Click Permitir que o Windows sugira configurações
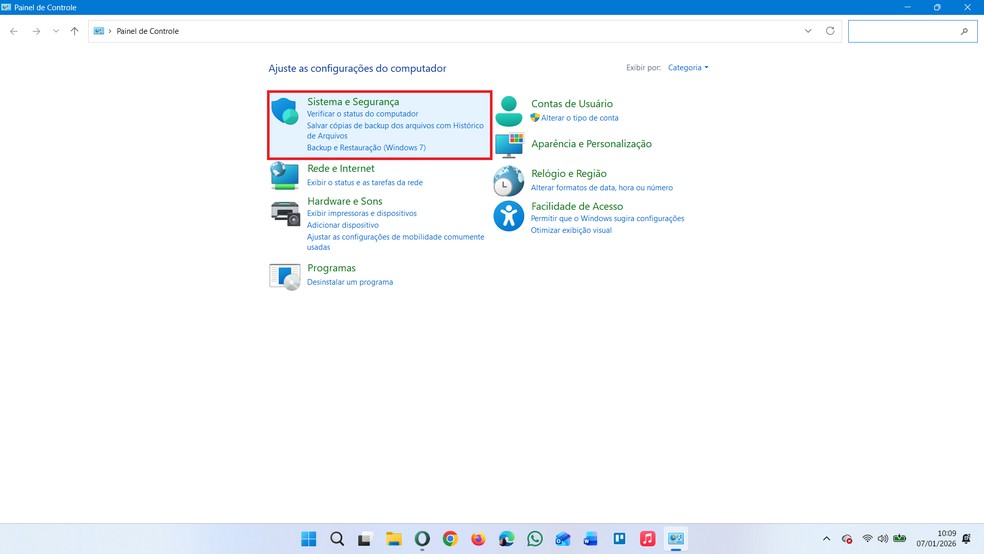This screenshot has height=554, width=984. (x=607, y=218)
